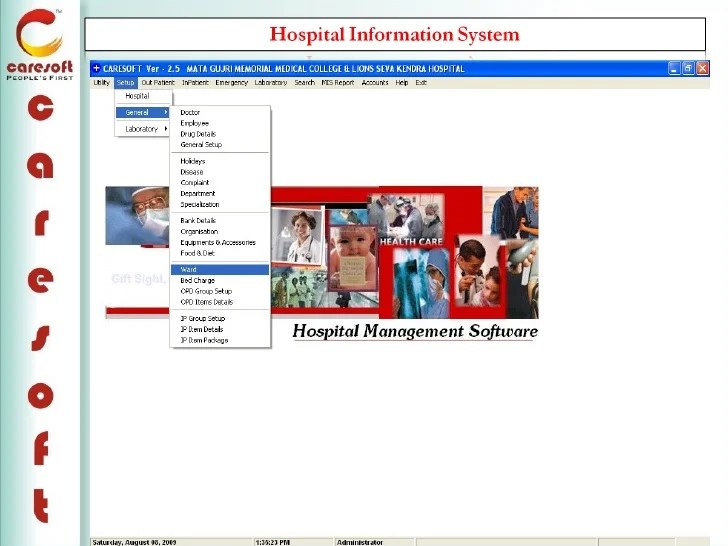Open IP Item Package
Screen dimensions: 728x546
click(220, 340)
